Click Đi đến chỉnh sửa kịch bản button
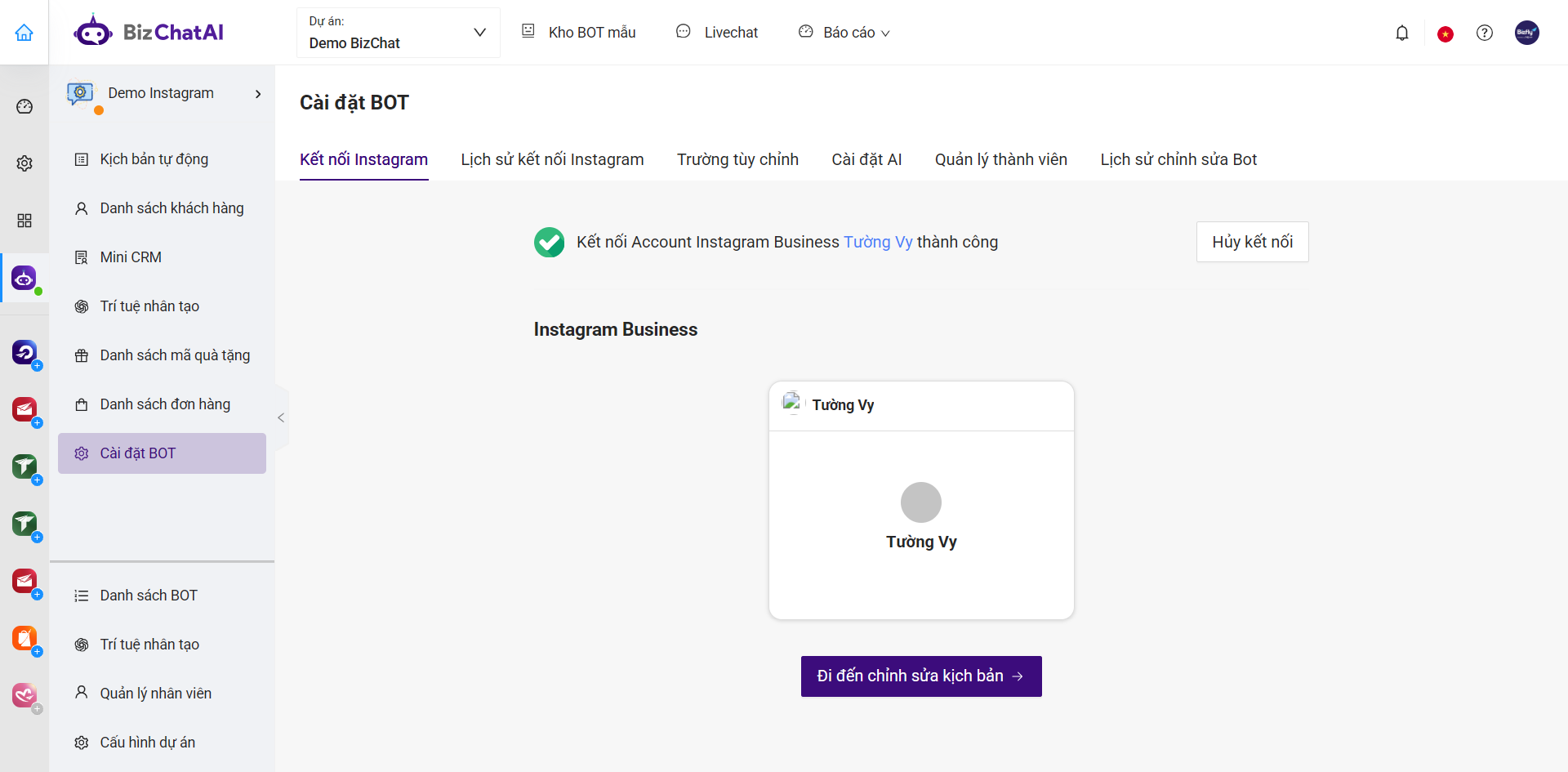Image resolution: width=1568 pixels, height=772 pixels. [921, 676]
